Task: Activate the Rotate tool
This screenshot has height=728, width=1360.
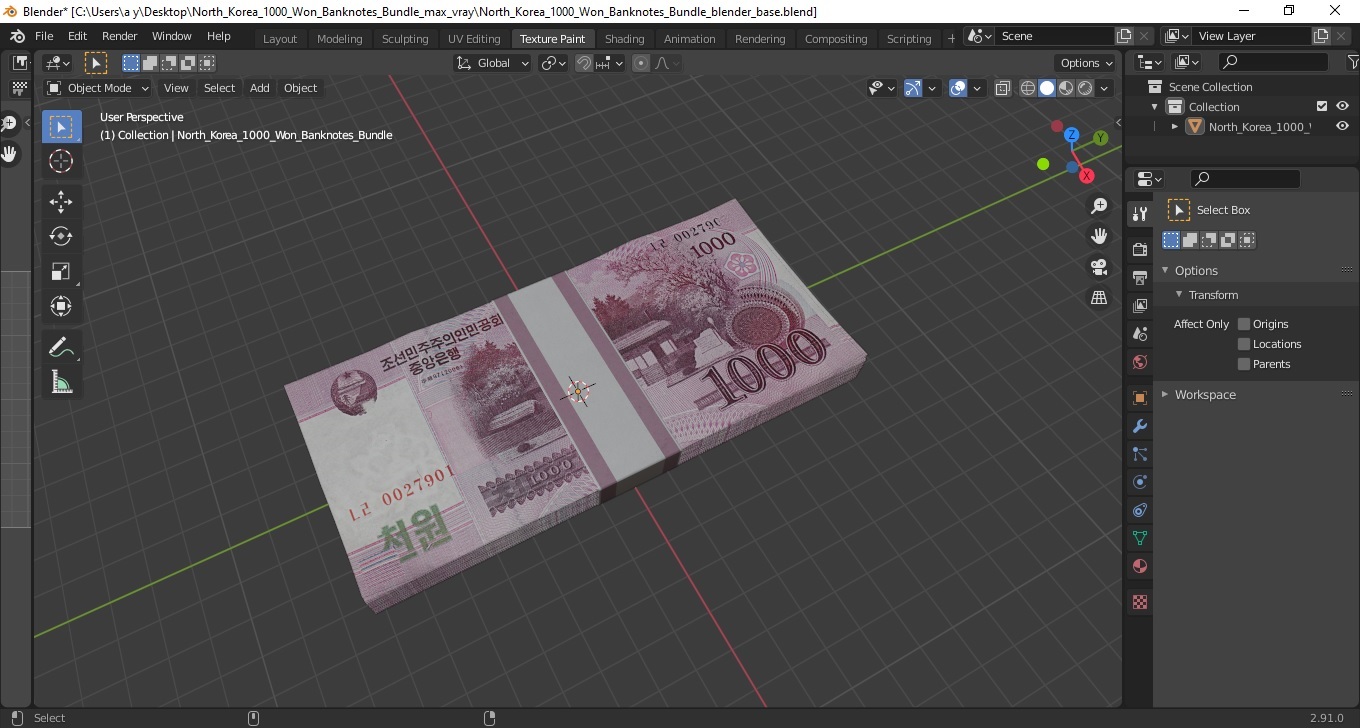Action: click(61, 236)
